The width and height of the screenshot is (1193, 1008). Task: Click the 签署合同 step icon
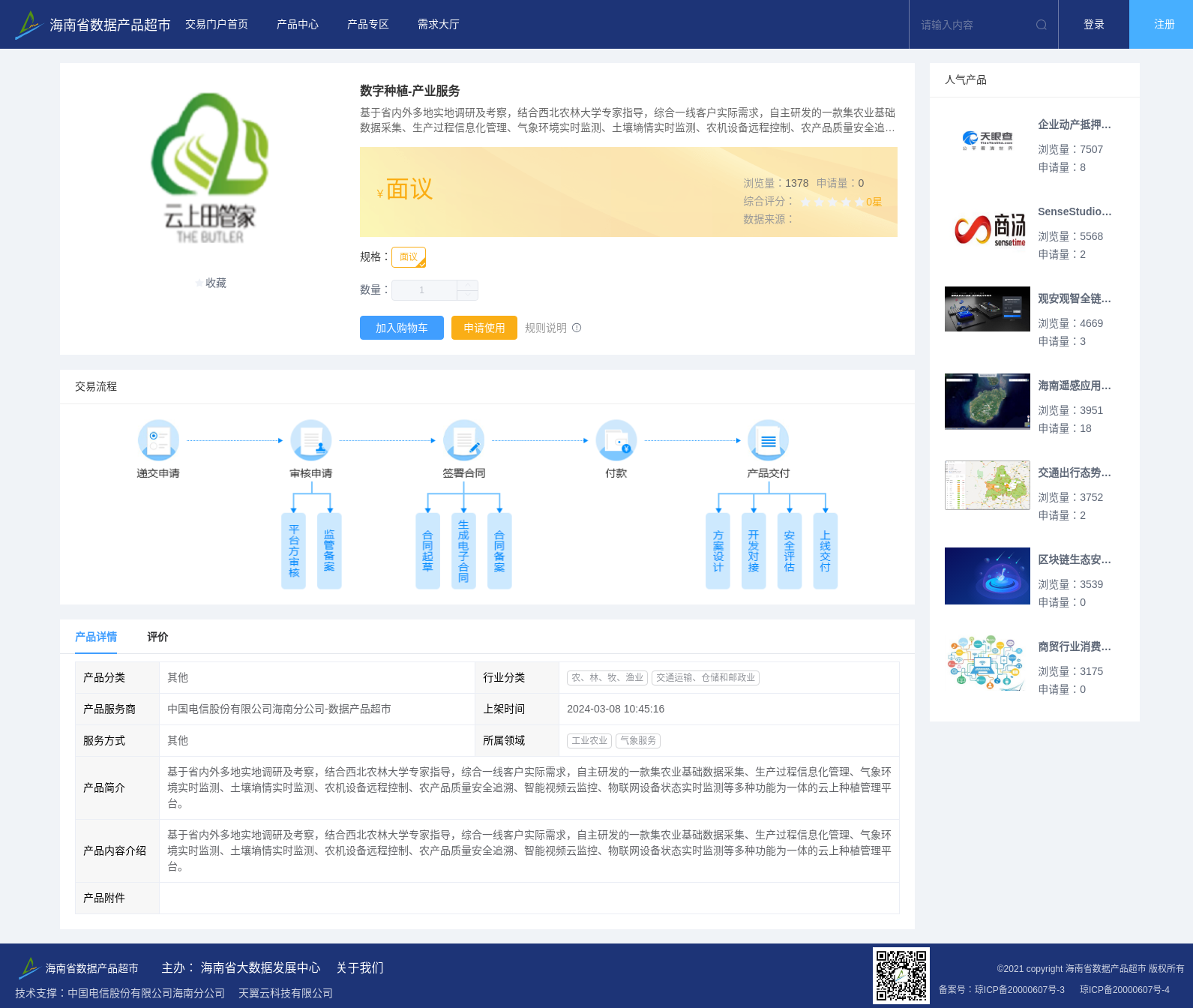463,440
